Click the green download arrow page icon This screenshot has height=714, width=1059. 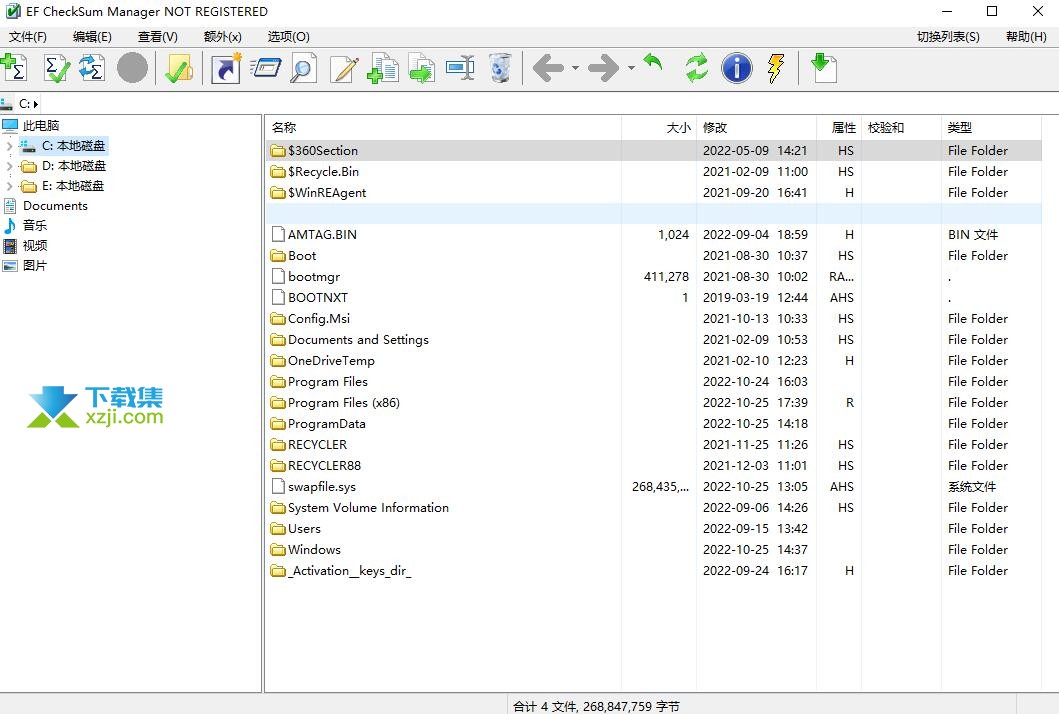[x=823, y=68]
